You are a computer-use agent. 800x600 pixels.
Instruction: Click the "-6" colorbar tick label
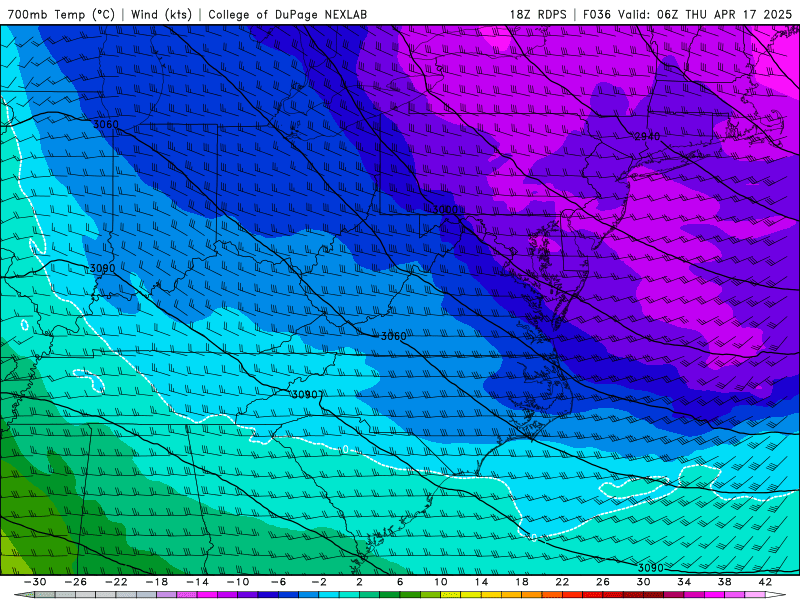pyautogui.click(x=279, y=582)
